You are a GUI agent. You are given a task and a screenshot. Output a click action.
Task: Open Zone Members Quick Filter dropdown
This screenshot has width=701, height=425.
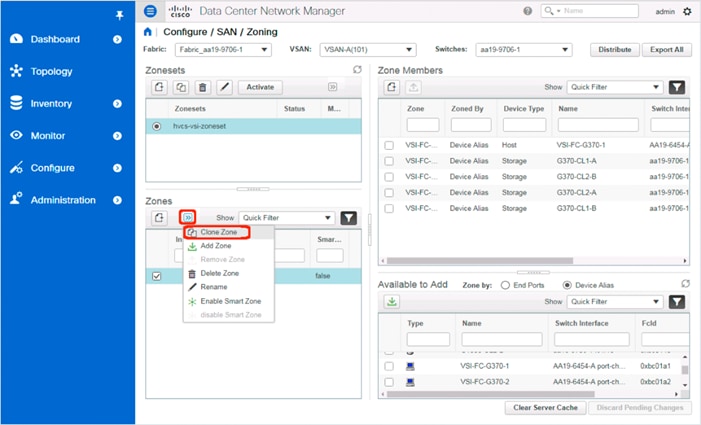(615, 87)
